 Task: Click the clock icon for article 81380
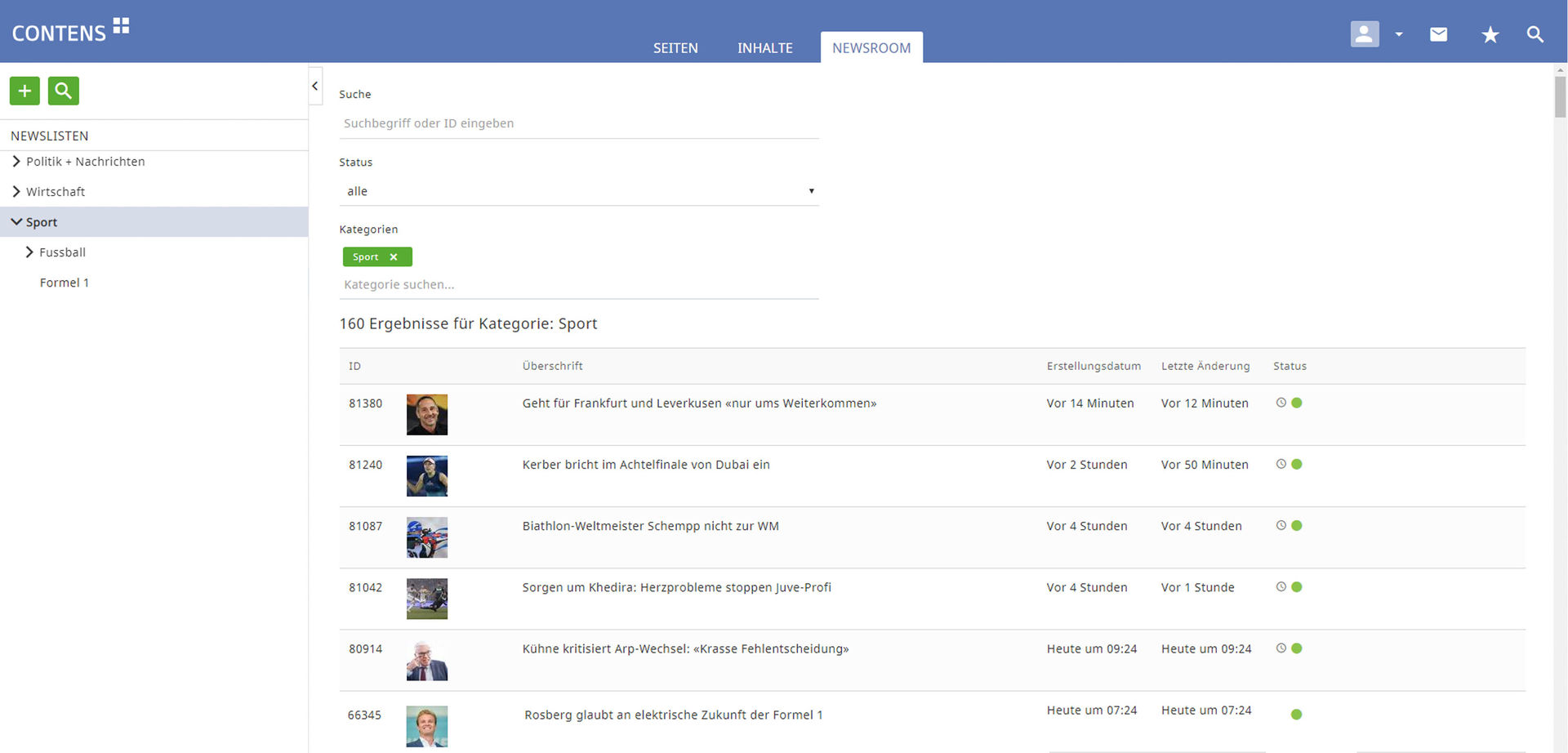(x=1281, y=403)
